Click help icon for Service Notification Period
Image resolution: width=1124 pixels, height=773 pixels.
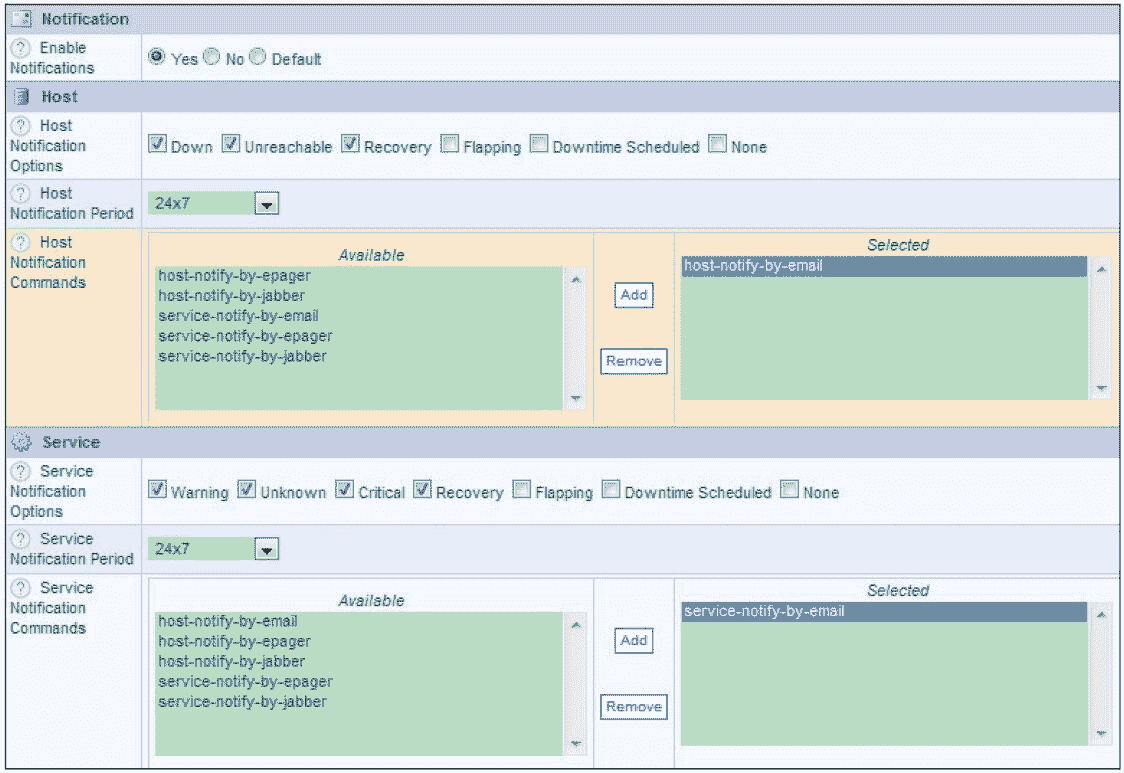point(19,539)
